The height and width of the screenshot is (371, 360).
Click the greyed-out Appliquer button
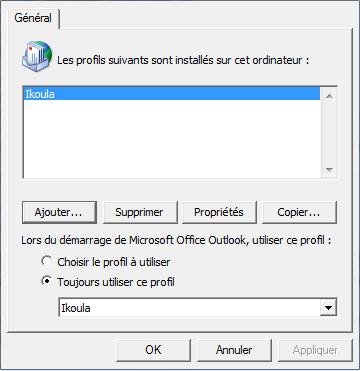315,350
